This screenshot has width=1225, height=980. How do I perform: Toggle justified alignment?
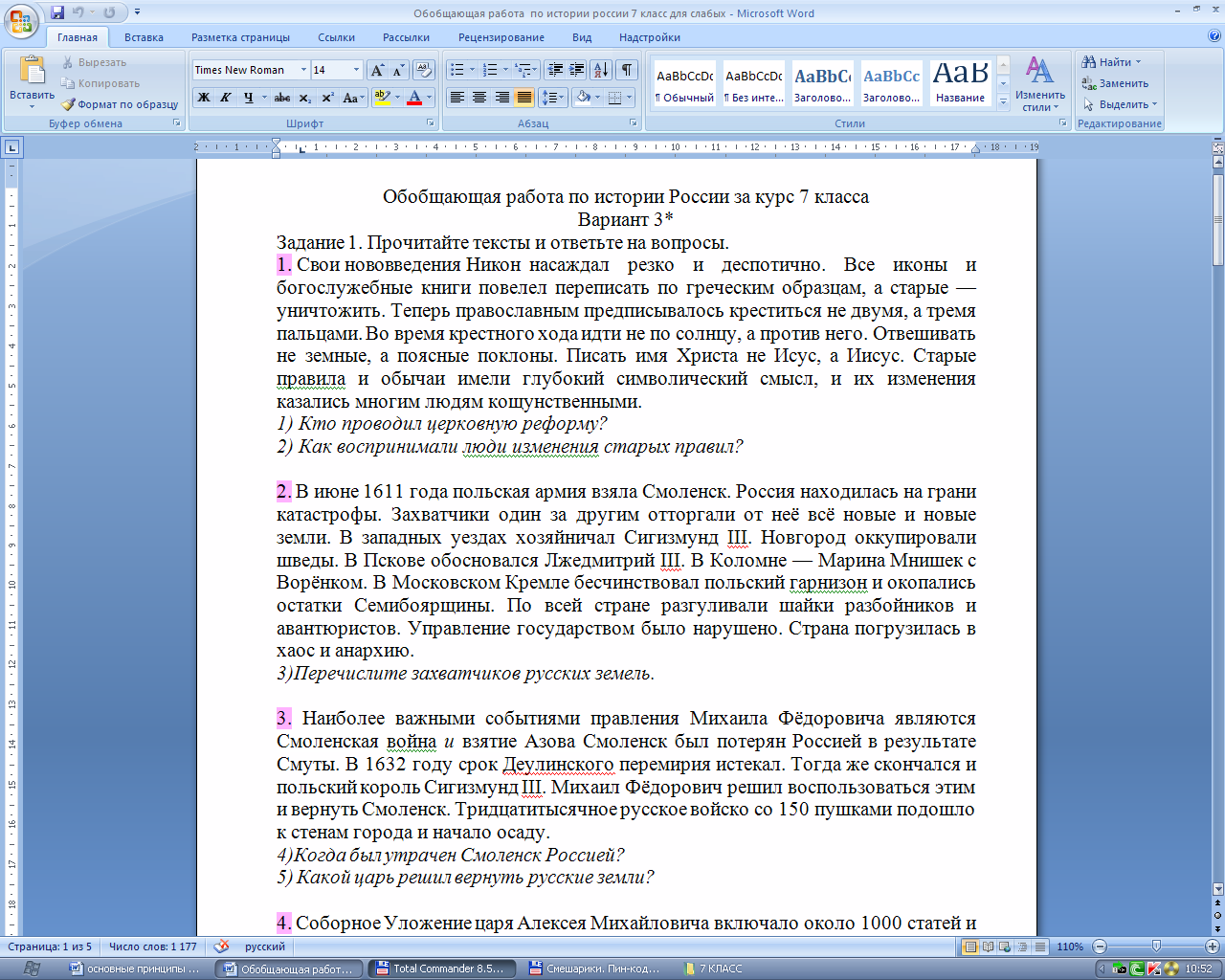point(523,98)
